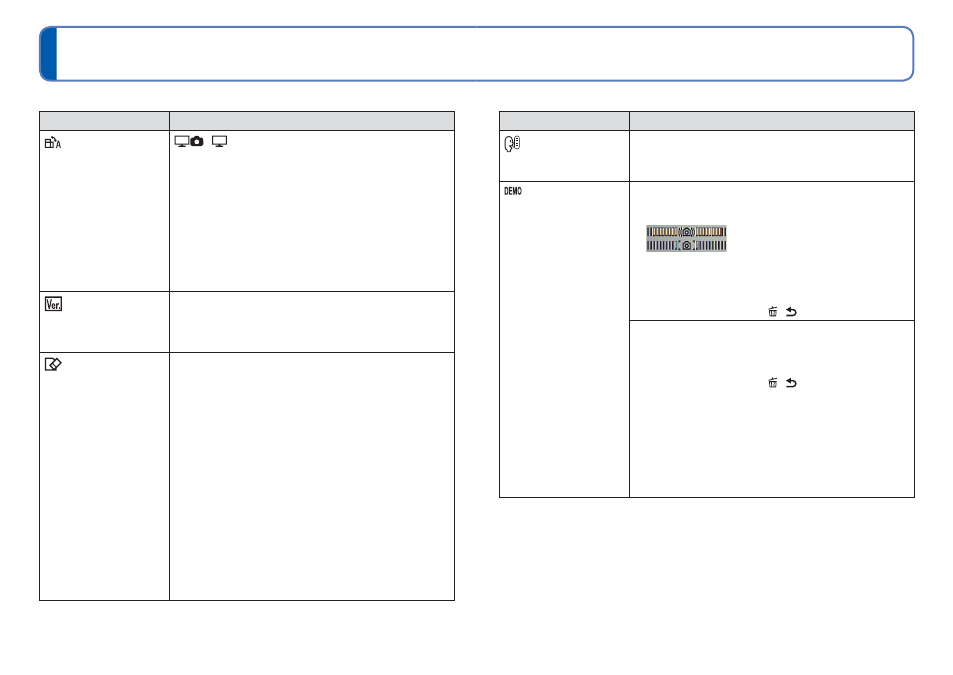Image resolution: width=953 pixels, height=675 pixels.
Task: Click the Language head-with-speech icon
Action: [512, 143]
